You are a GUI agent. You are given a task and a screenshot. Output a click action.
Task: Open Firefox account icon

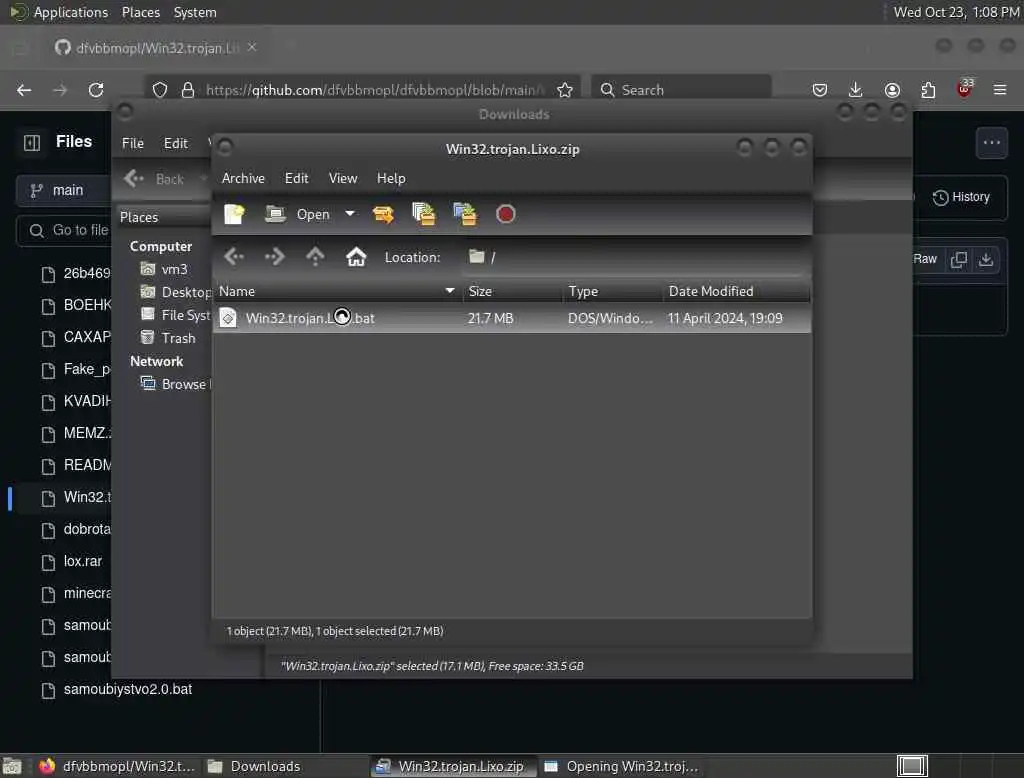click(x=892, y=90)
